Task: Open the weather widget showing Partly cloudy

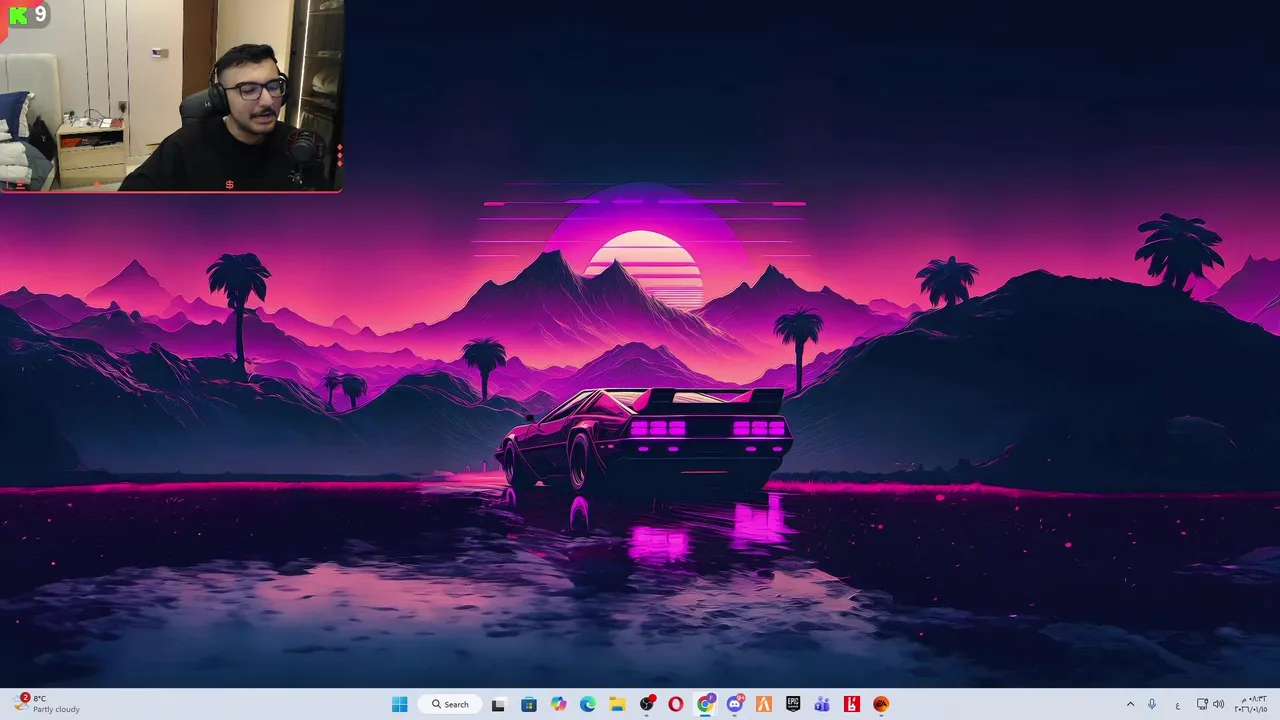Action: coord(46,704)
